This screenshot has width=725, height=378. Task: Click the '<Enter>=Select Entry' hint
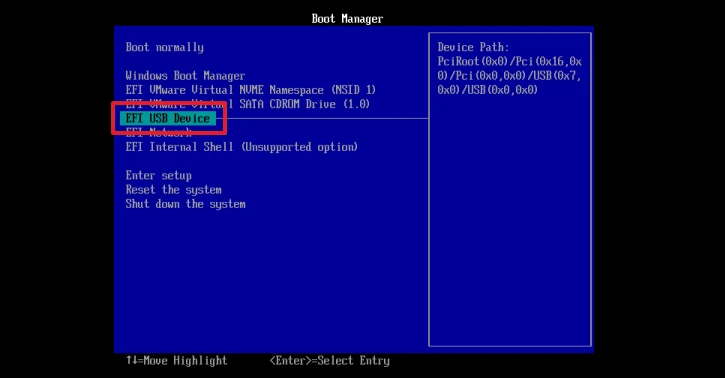coord(330,360)
